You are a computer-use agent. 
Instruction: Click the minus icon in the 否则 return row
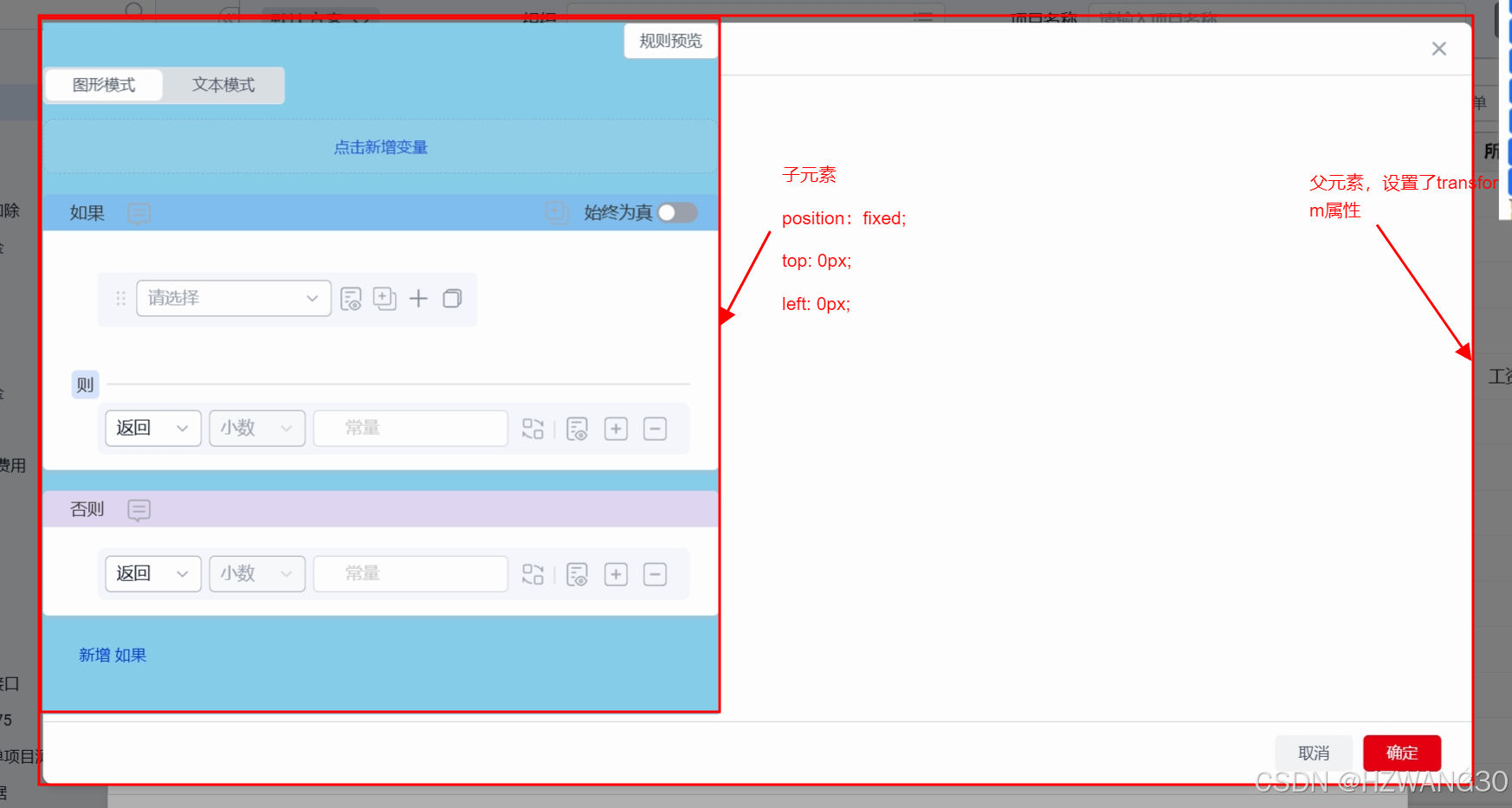[656, 573]
